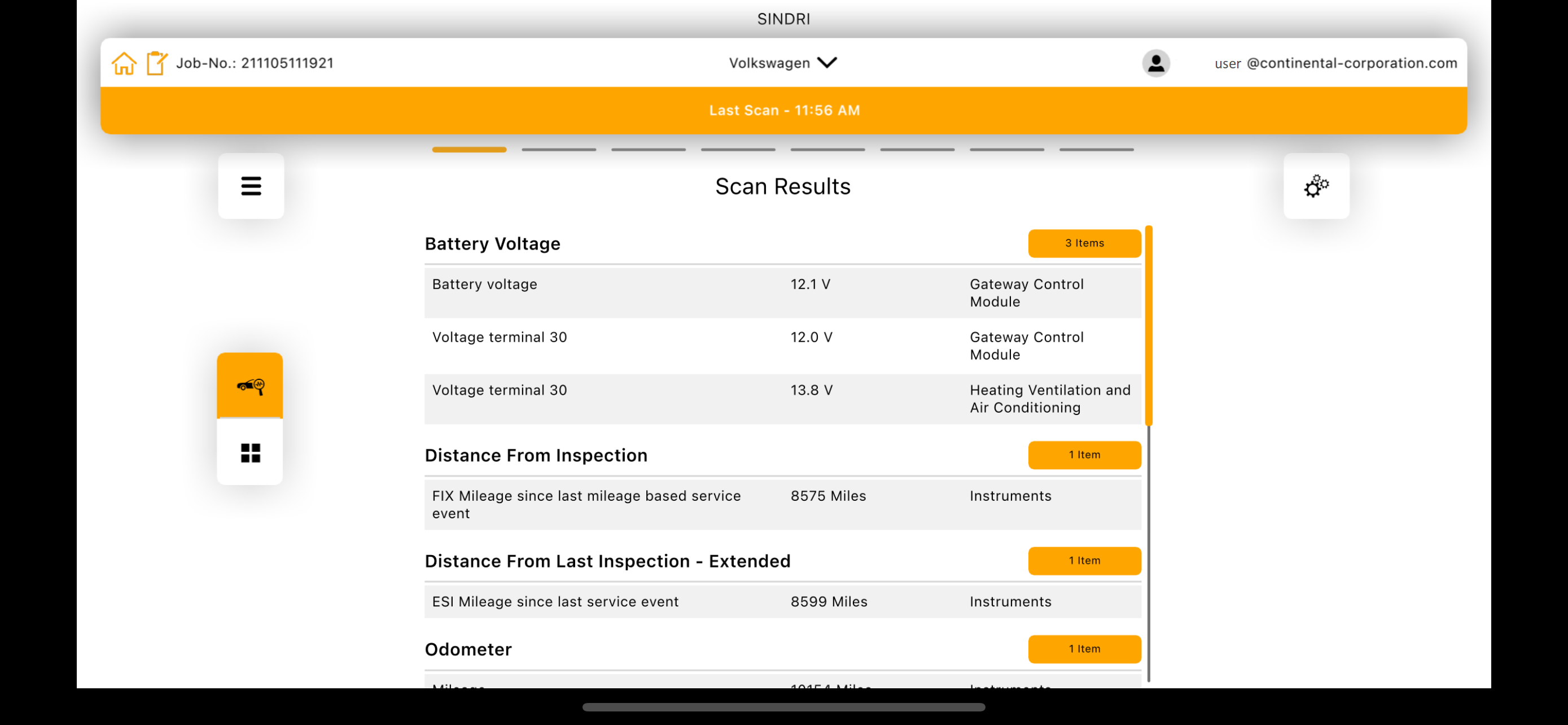Select ESI Mileage since last service event
The width and height of the screenshot is (1568, 725).
554,601
